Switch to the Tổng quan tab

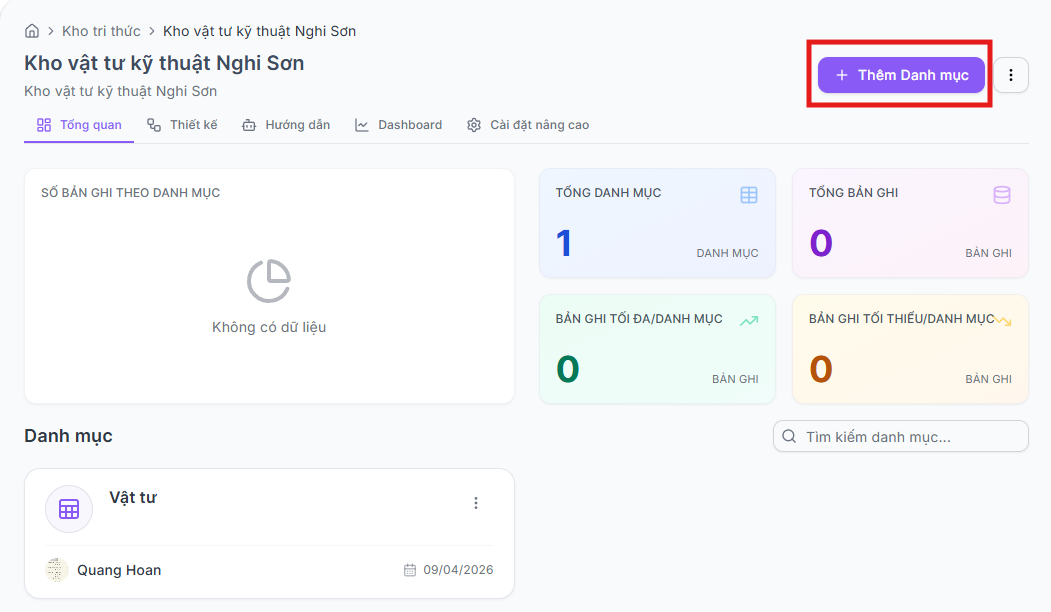79,125
